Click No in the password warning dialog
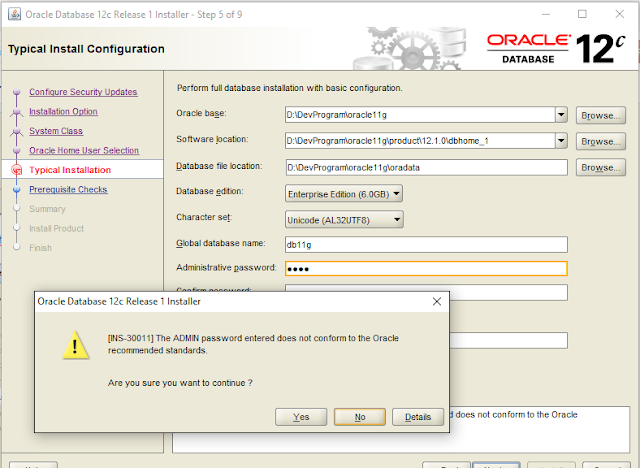Viewport: 640px width, 468px height. 360,417
